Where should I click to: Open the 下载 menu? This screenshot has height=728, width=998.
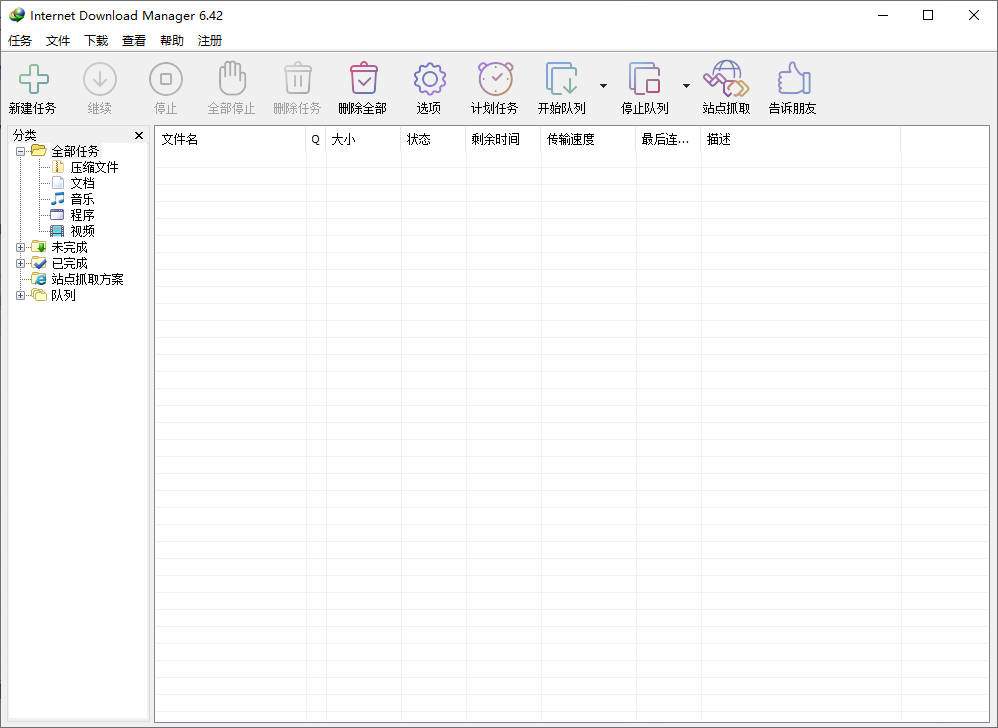[x=96, y=41]
